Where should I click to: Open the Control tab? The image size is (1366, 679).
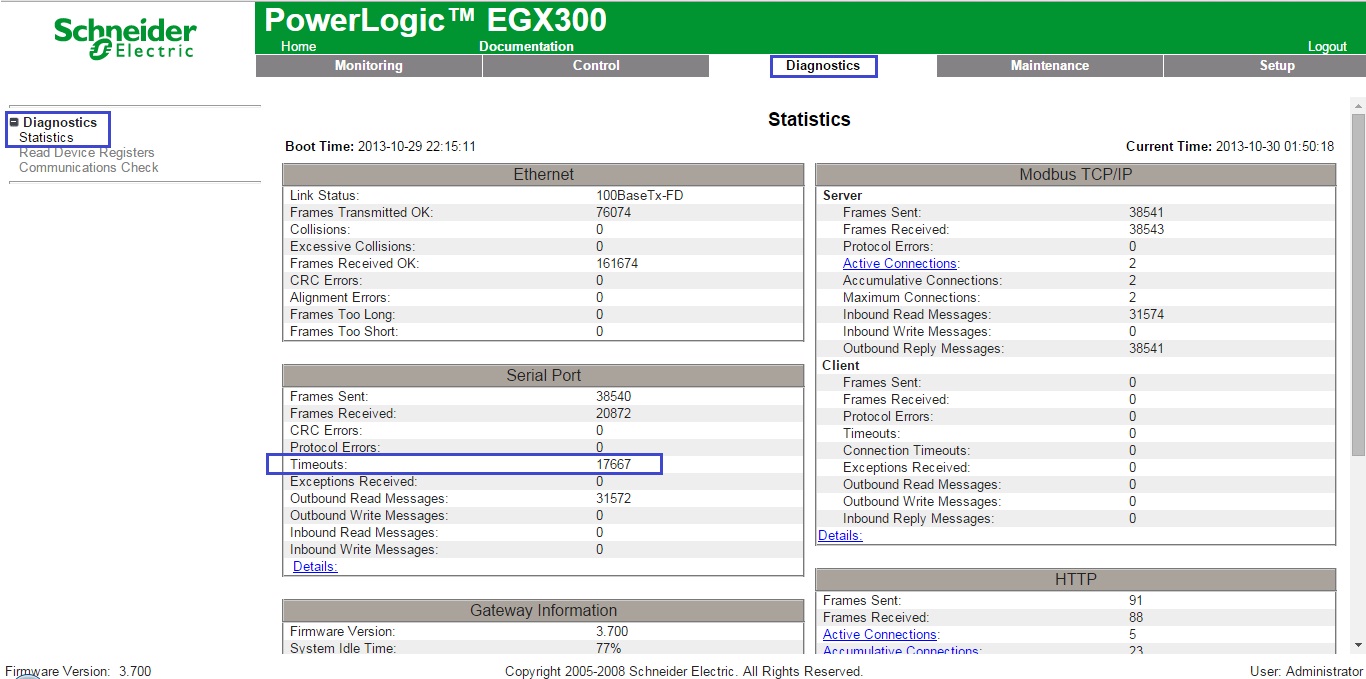tap(596, 66)
